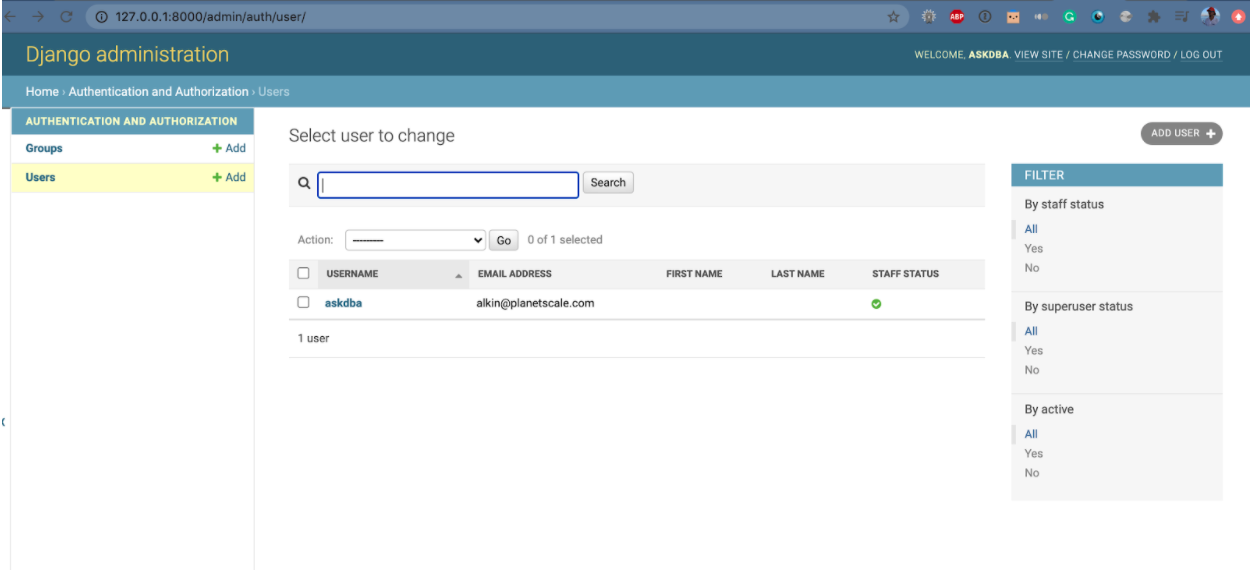Screen dimensions: 1252x572
Task: Click the bookmark star icon in address bar
Action: 893,17
